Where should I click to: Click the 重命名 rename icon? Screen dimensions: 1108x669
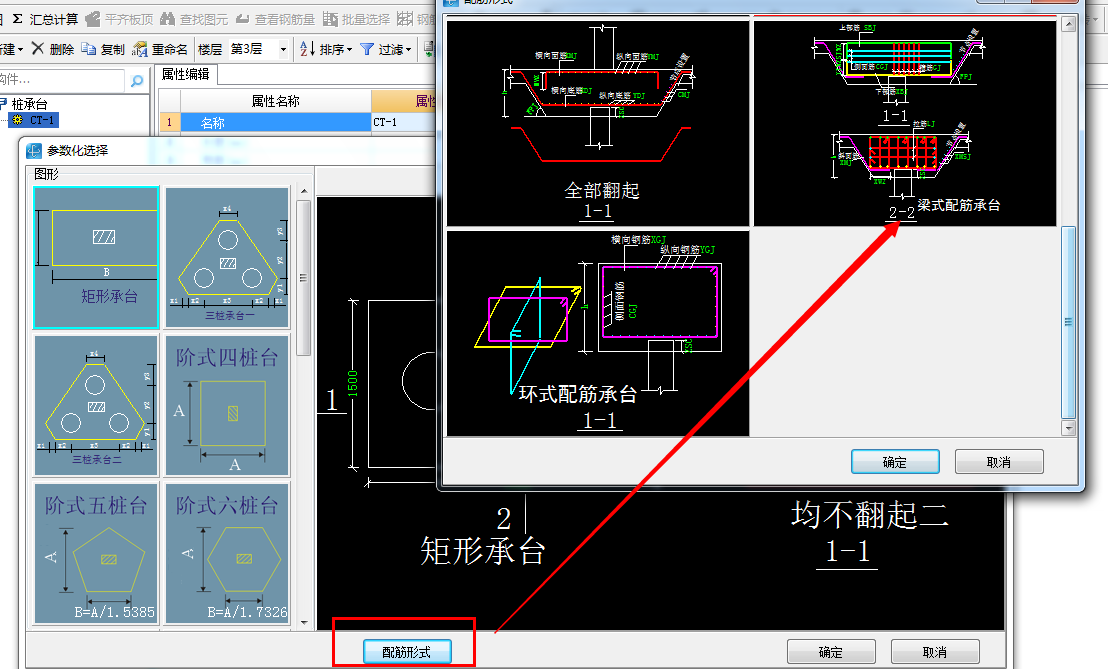(x=140, y=49)
